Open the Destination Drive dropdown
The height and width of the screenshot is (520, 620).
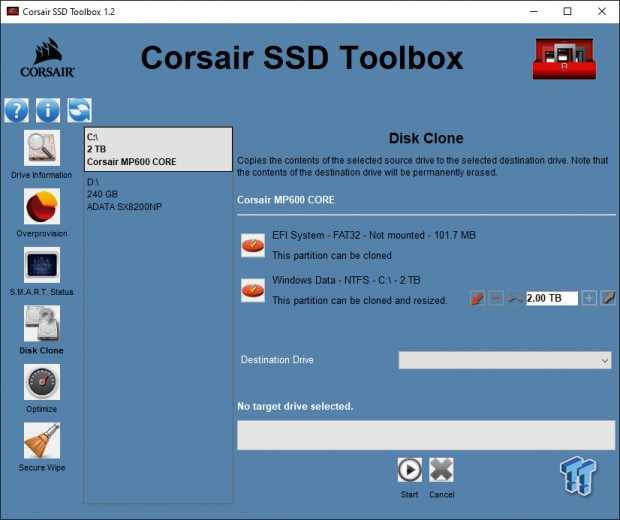(505, 360)
